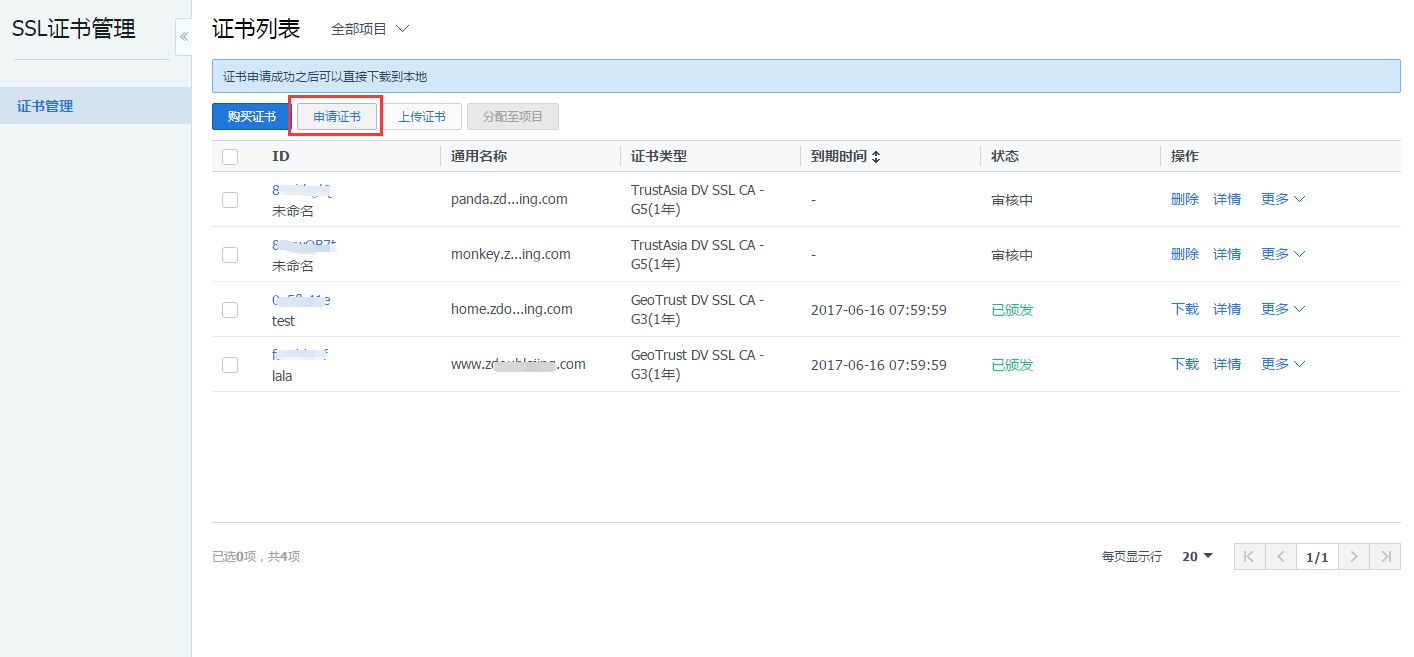Open the 全部项目 project dropdown

coord(370,29)
